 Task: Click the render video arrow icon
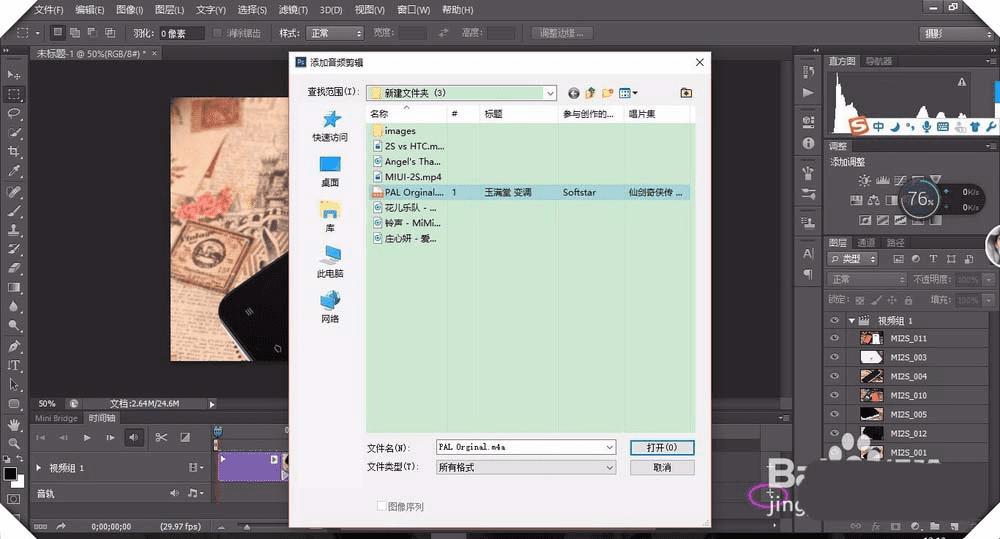61,526
